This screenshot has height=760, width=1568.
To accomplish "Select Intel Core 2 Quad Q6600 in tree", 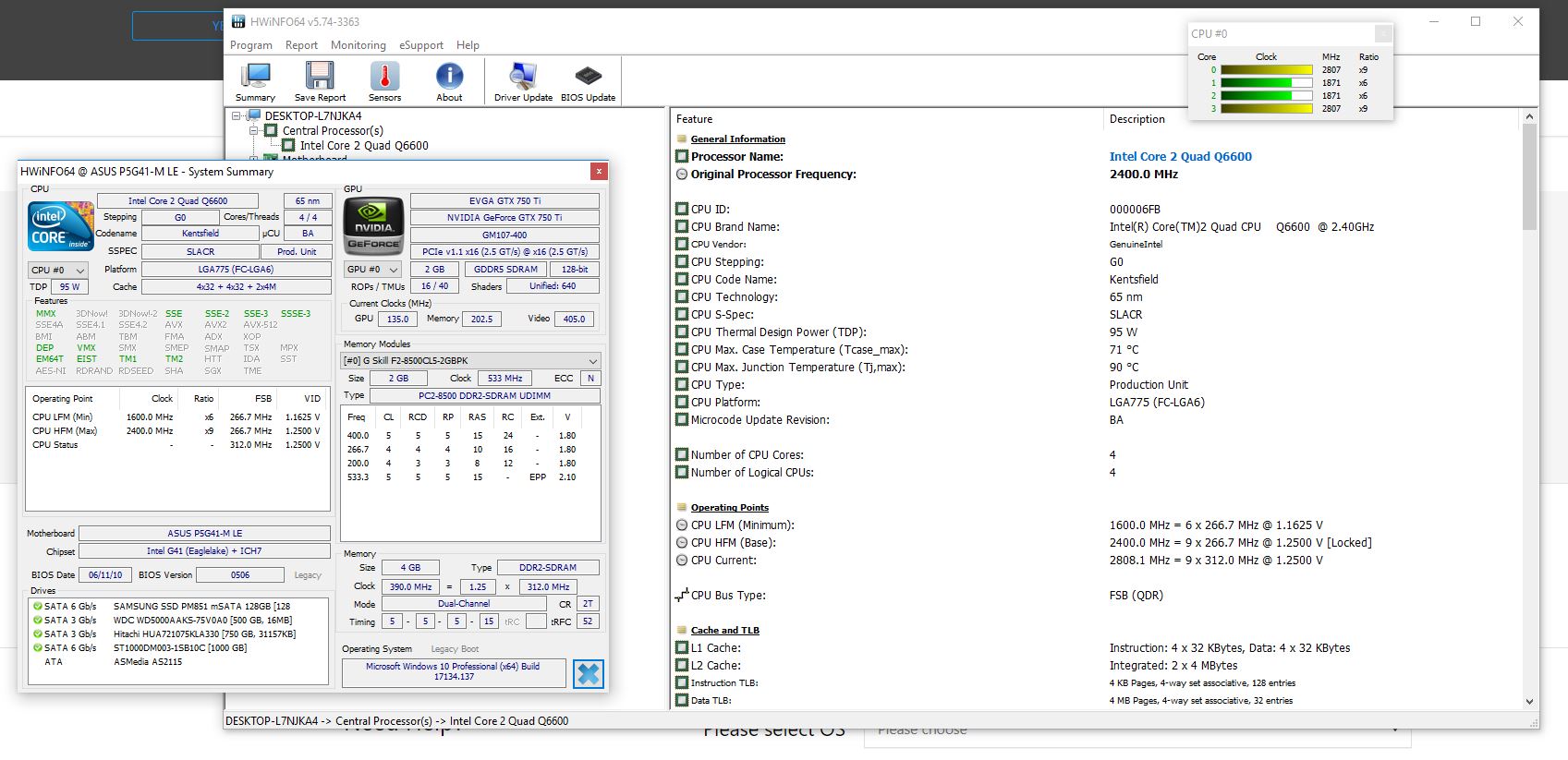I will tap(364, 145).
